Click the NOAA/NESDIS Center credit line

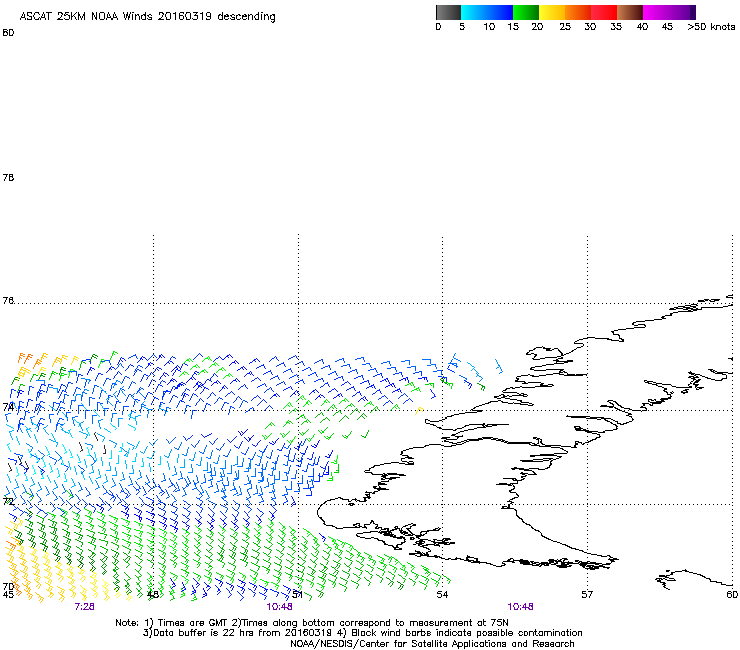[432, 644]
